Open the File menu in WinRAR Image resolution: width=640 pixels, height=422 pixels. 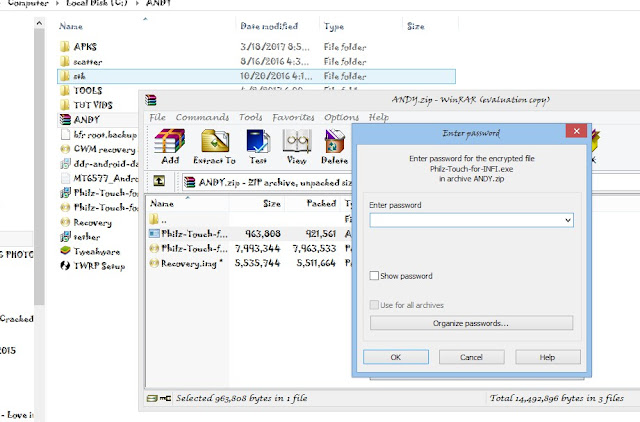tap(158, 117)
